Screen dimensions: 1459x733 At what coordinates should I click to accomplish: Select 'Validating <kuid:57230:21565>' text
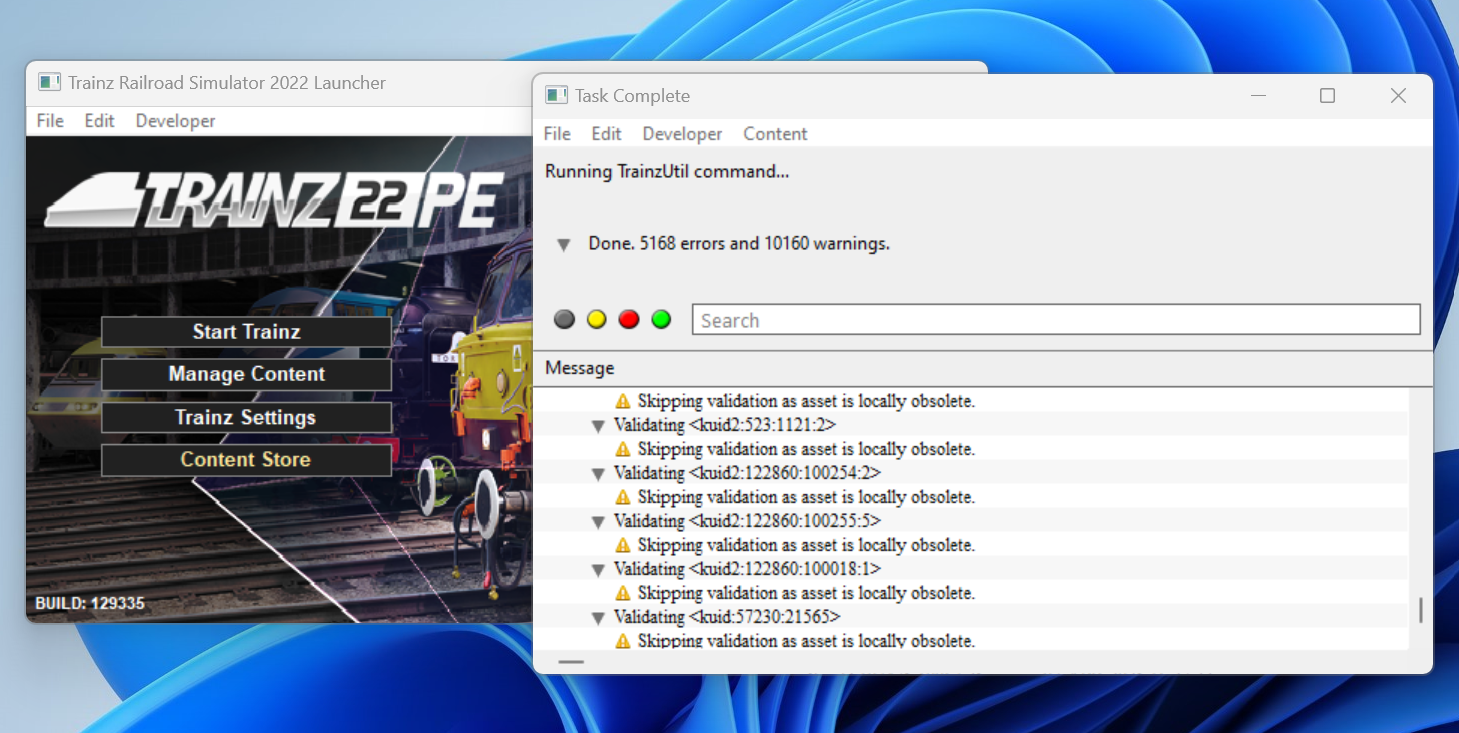[x=727, y=617]
